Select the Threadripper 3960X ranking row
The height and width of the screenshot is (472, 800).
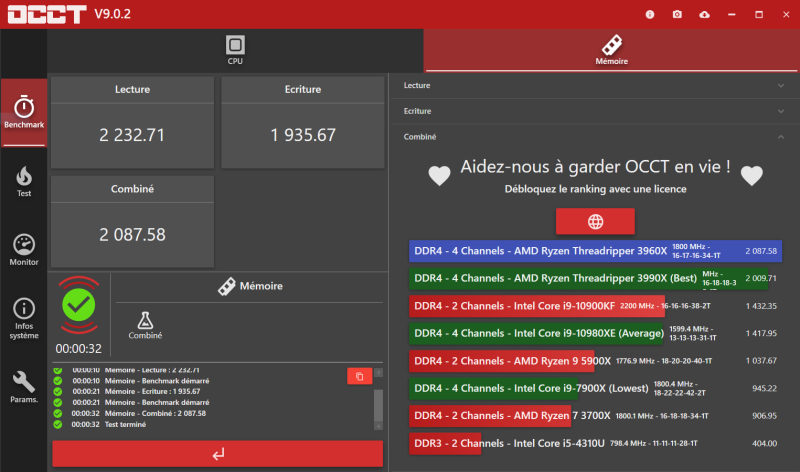[x=595, y=251]
